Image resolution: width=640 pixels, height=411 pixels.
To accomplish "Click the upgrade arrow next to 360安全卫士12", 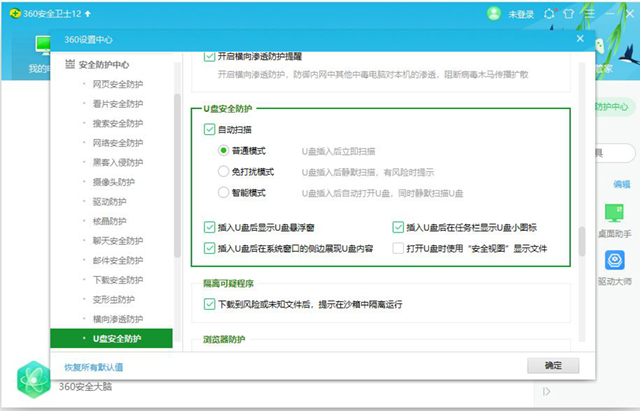I will coord(89,14).
